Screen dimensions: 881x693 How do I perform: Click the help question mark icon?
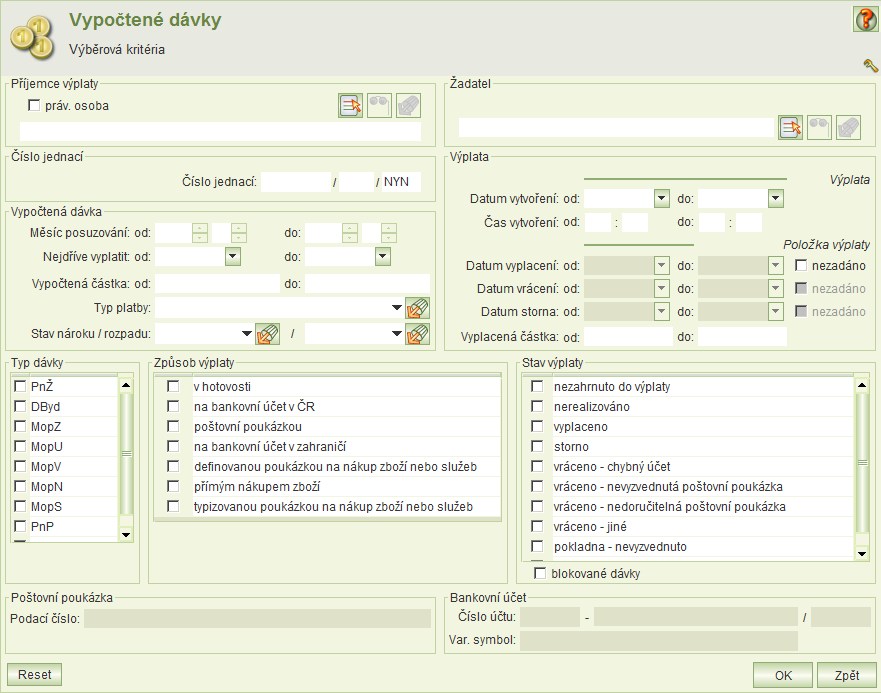tap(864, 19)
